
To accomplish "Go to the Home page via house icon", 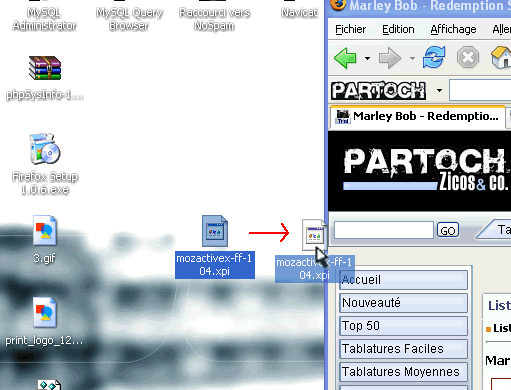I will coord(501,57).
